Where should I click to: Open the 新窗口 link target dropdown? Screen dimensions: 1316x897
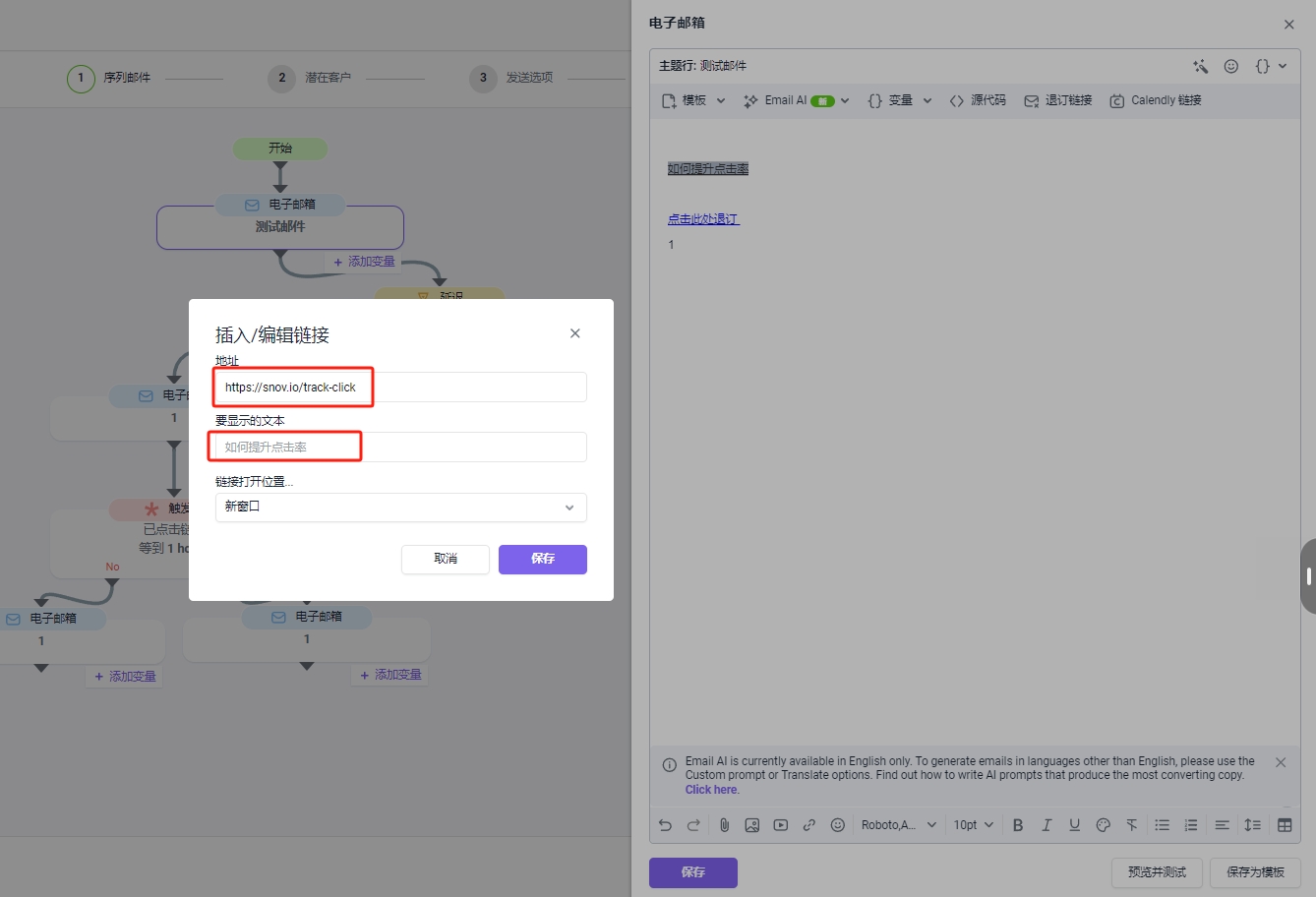click(401, 508)
